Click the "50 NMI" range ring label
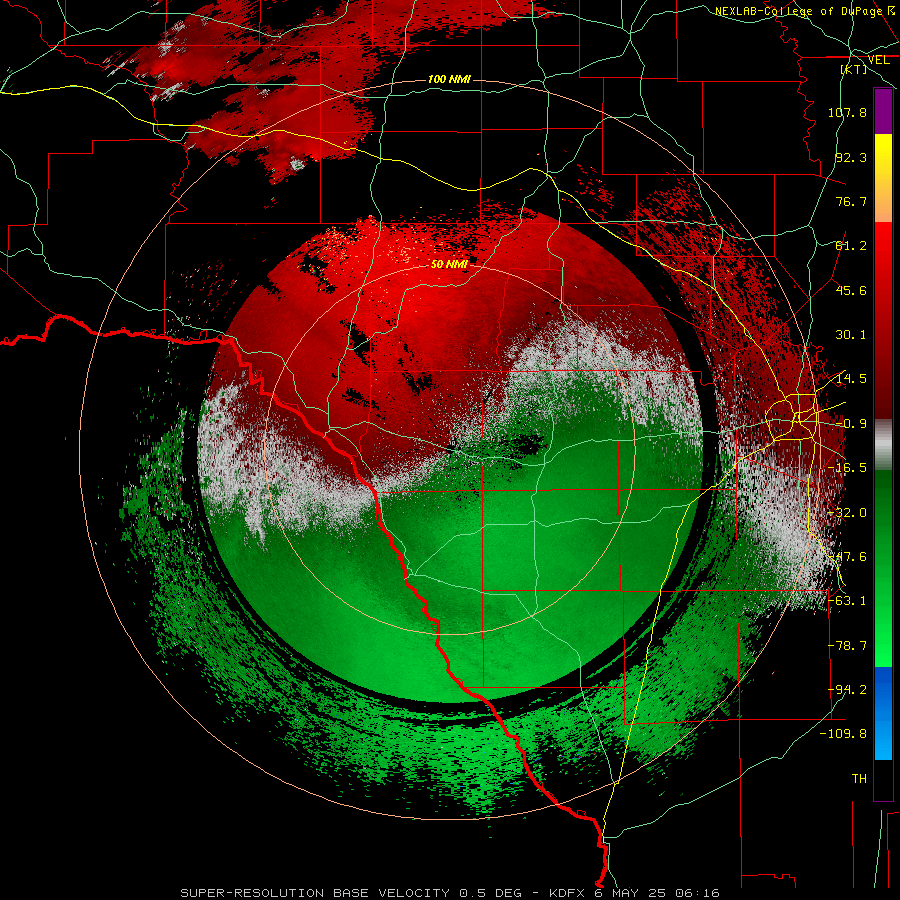Image resolution: width=900 pixels, height=900 pixels. click(449, 264)
